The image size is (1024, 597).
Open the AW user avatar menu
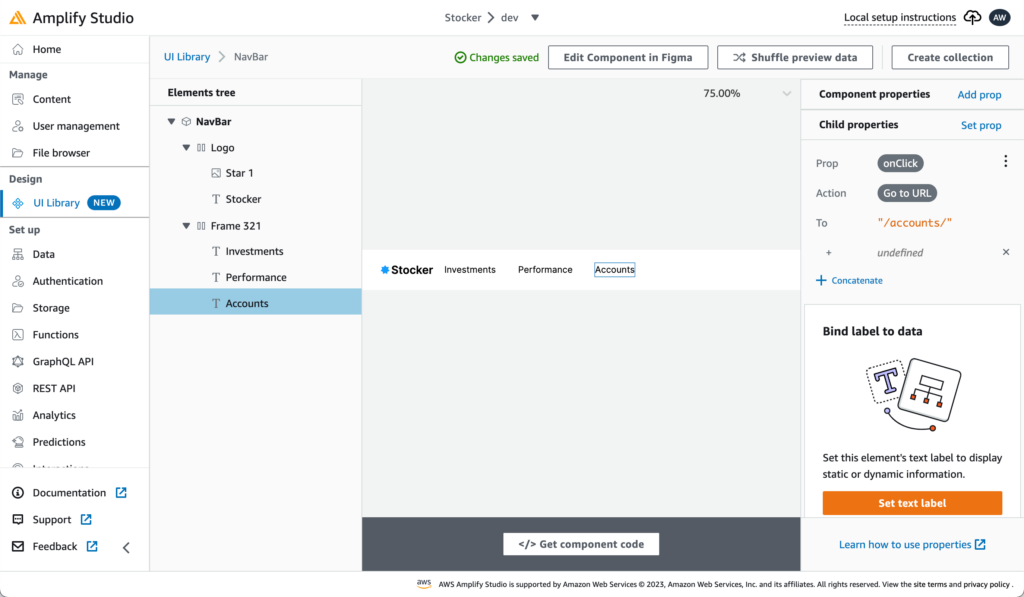click(999, 18)
